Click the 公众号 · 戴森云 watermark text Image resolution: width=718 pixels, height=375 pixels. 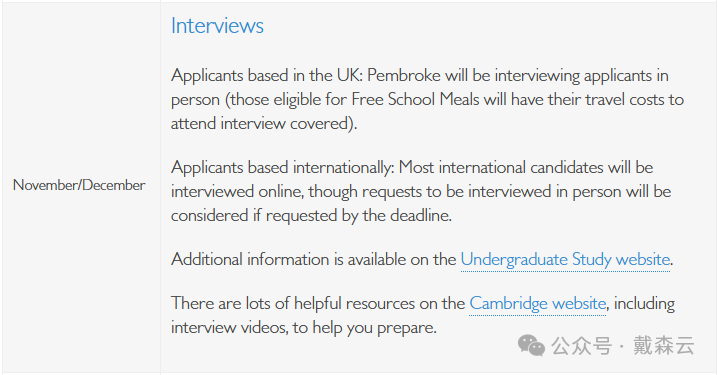tap(623, 345)
